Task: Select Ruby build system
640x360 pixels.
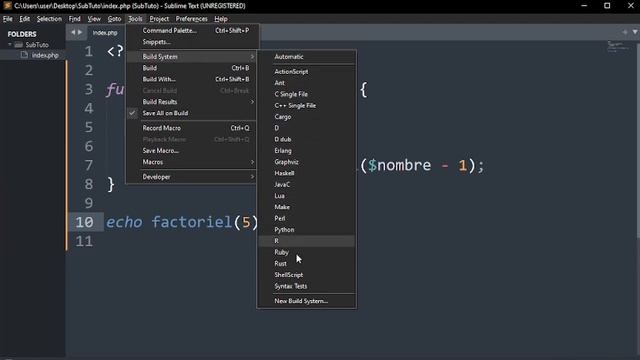Action: pyautogui.click(x=307, y=252)
